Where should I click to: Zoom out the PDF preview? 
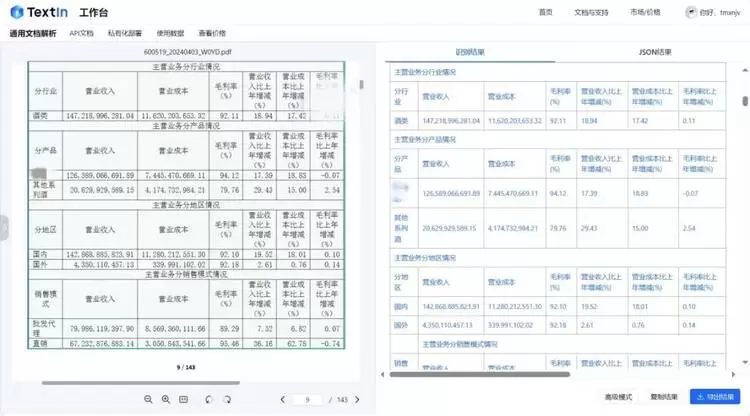[149, 399]
